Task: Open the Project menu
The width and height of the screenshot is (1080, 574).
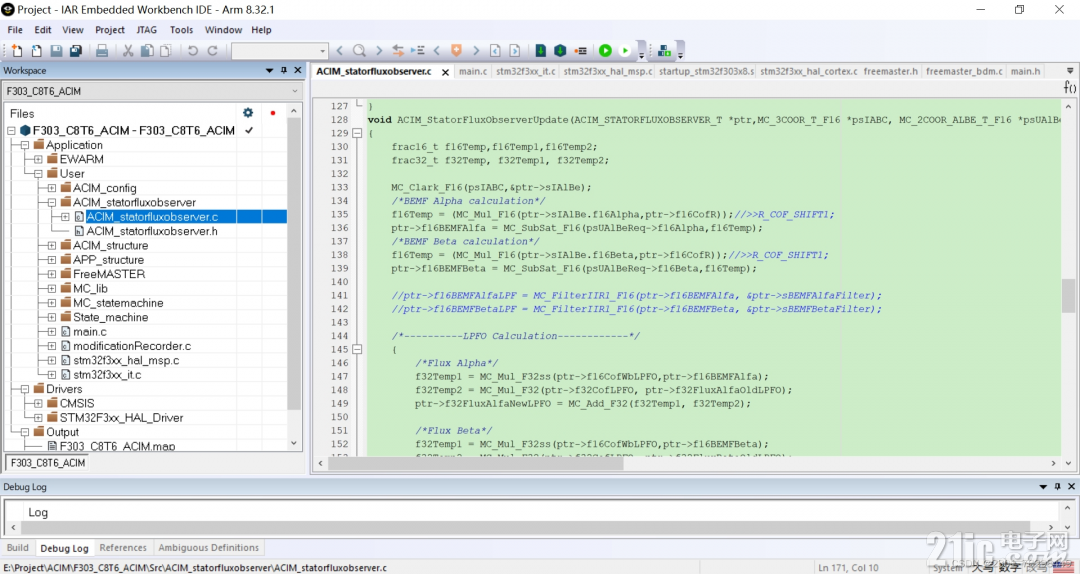Action: [x=110, y=30]
